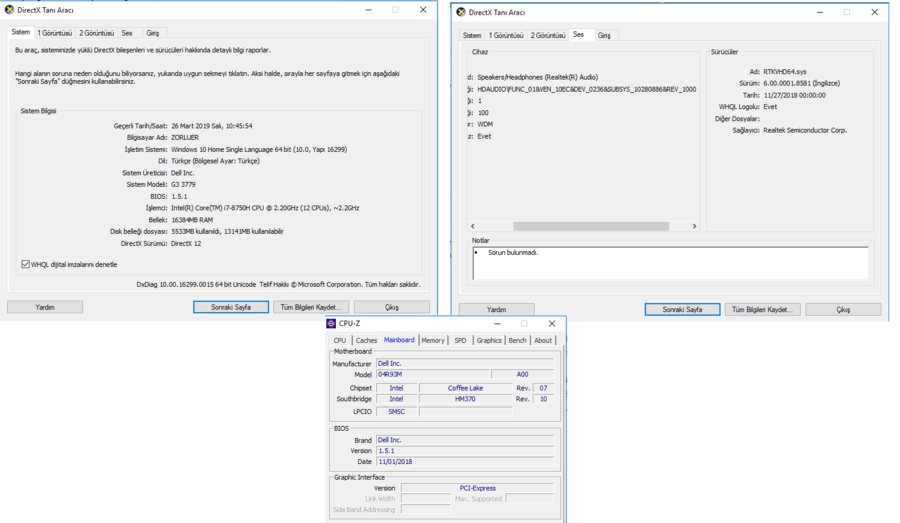Click Tüm Bilgileri Kaydet in right DirectX window
Viewport: 900px width, 523px height.
[x=762, y=309]
